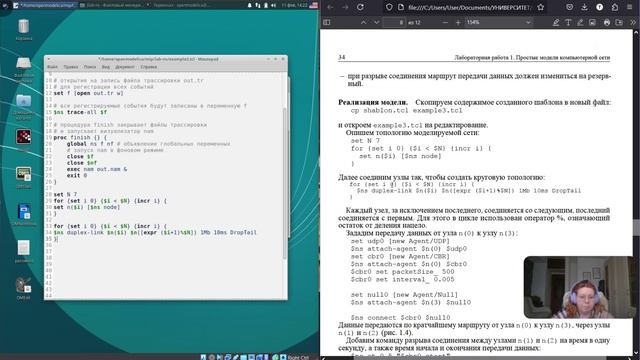Switch to Mousepad task in the panel

pyautogui.click(x=44, y=5)
